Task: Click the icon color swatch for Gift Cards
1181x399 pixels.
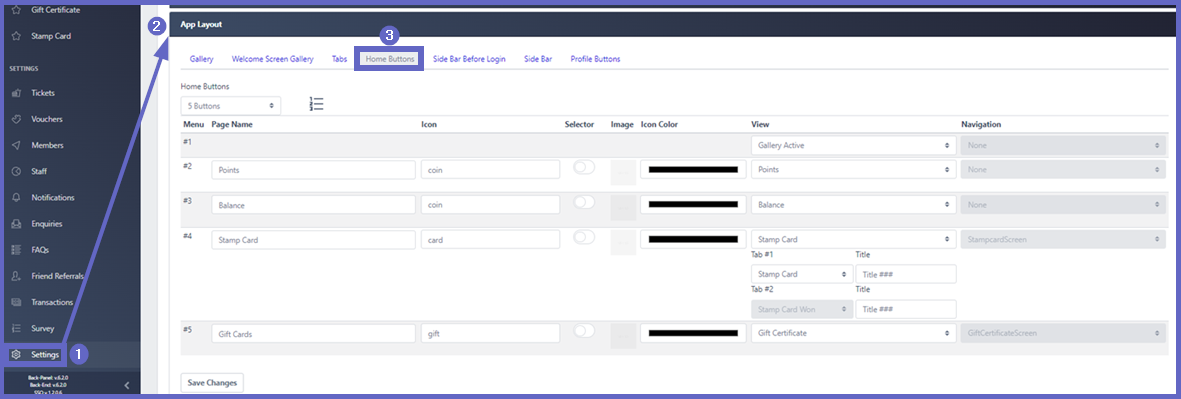Action: pos(693,333)
